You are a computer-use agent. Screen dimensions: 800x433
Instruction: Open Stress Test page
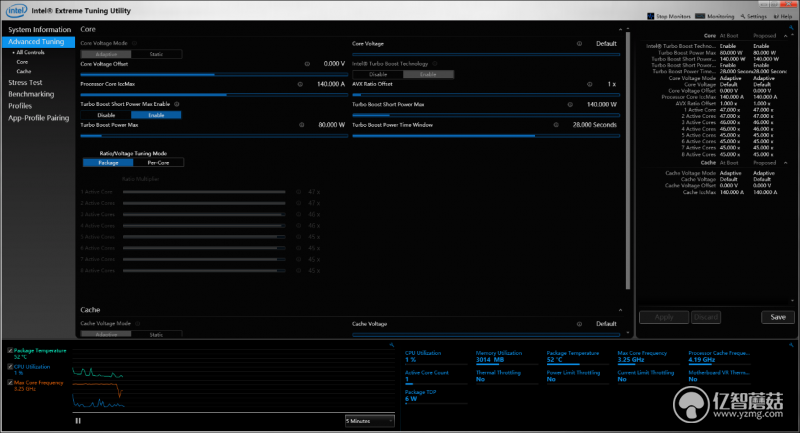point(25,82)
